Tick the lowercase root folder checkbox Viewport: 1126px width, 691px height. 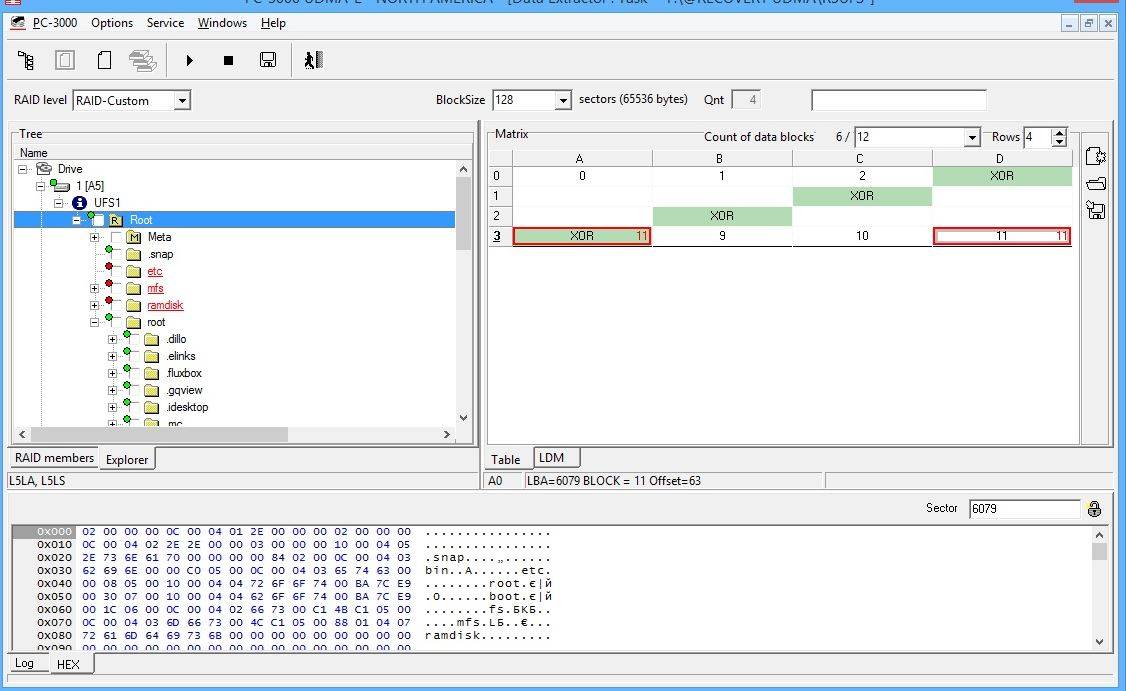coord(116,323)
